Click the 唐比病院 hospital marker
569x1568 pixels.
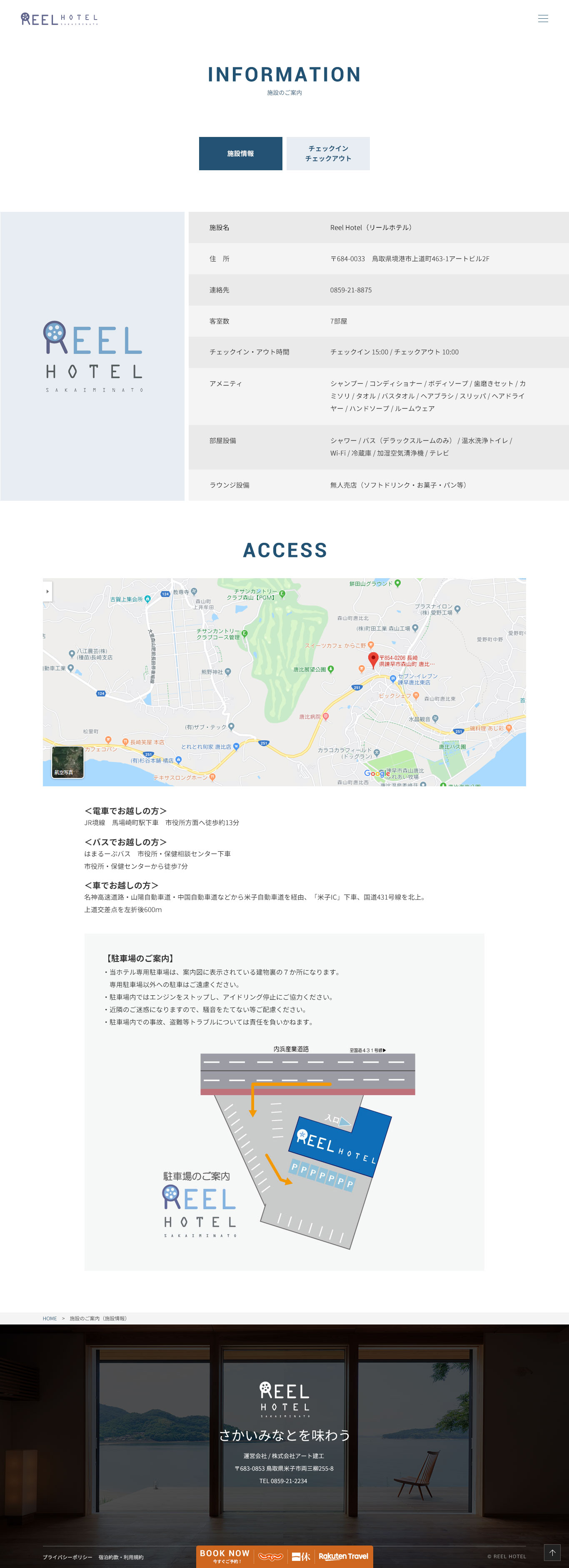click(x=325, y=716)
